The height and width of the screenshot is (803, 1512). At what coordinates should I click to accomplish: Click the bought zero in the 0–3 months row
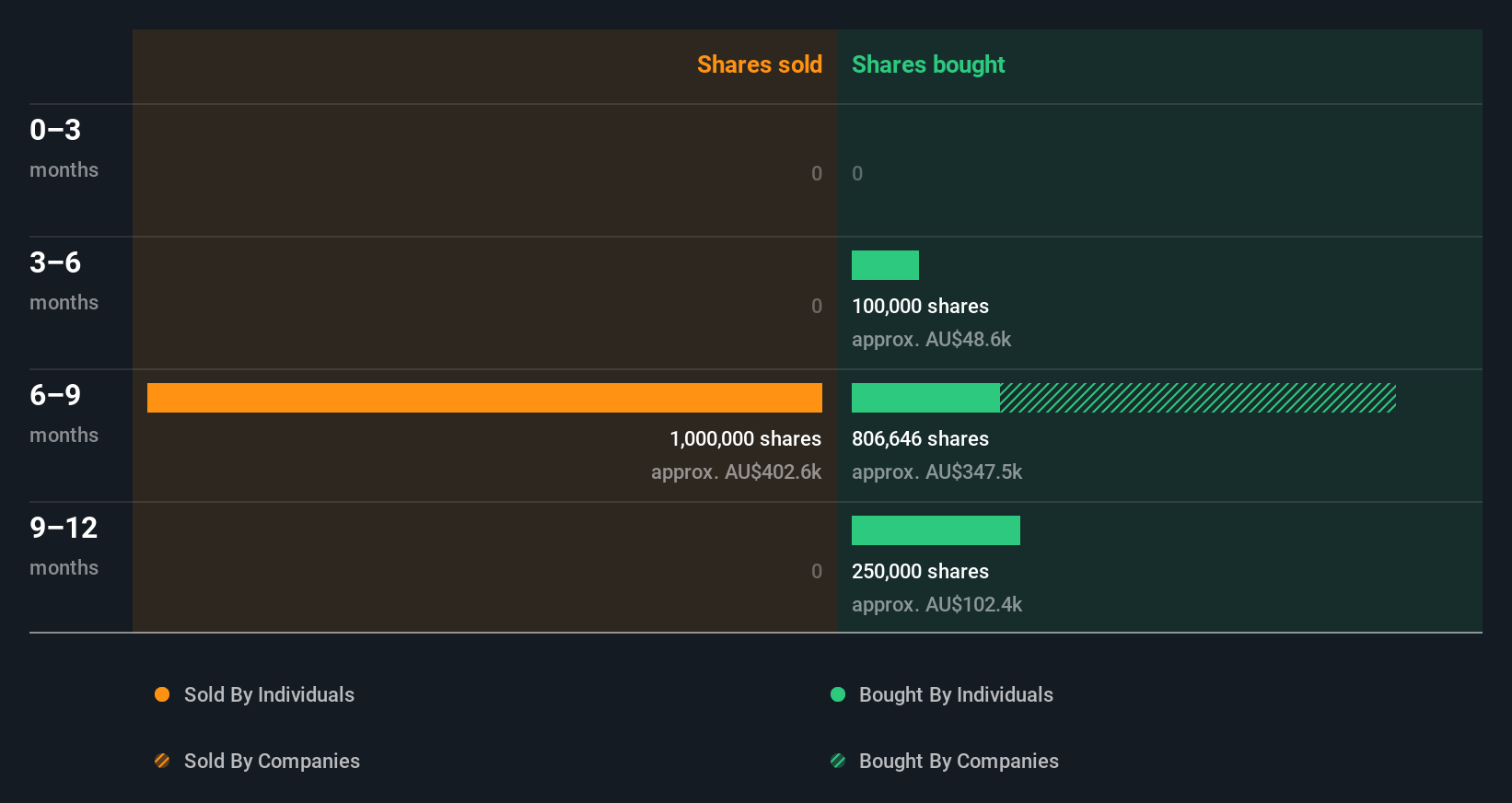(x=857, y=173)
